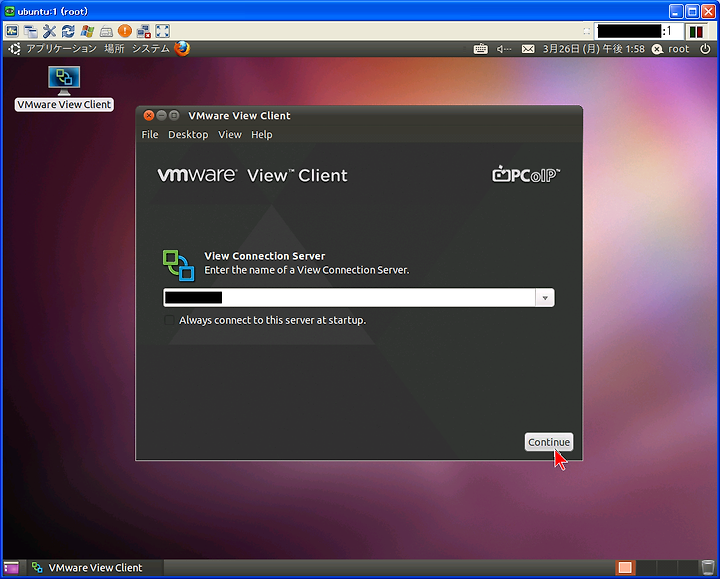
Task: Open the Desktop menu
Action: pyautogui.click(x=188, y=135)
